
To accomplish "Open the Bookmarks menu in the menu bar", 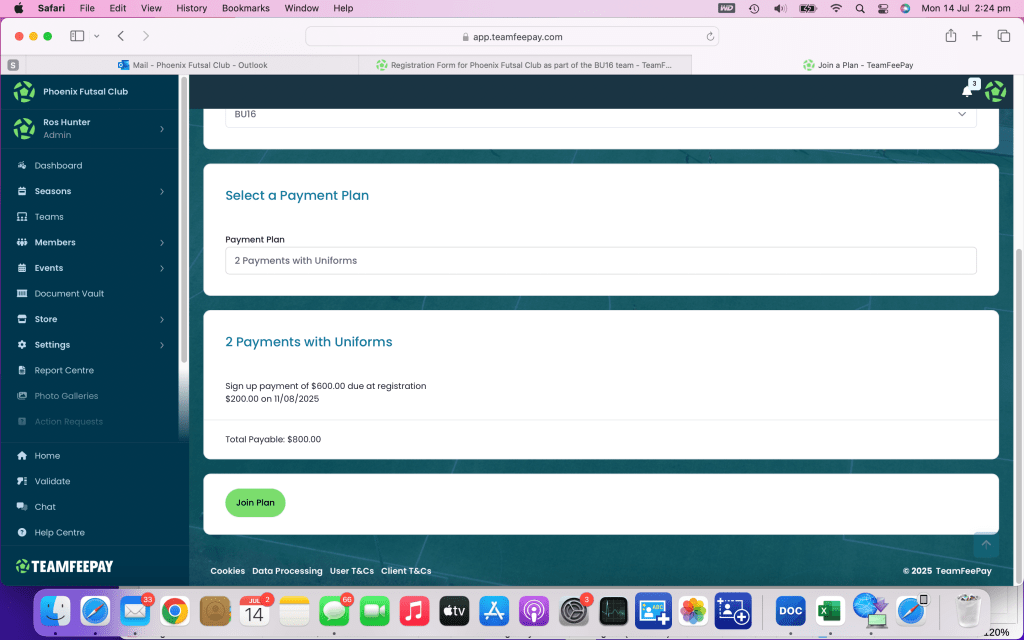I will [246, 8].
